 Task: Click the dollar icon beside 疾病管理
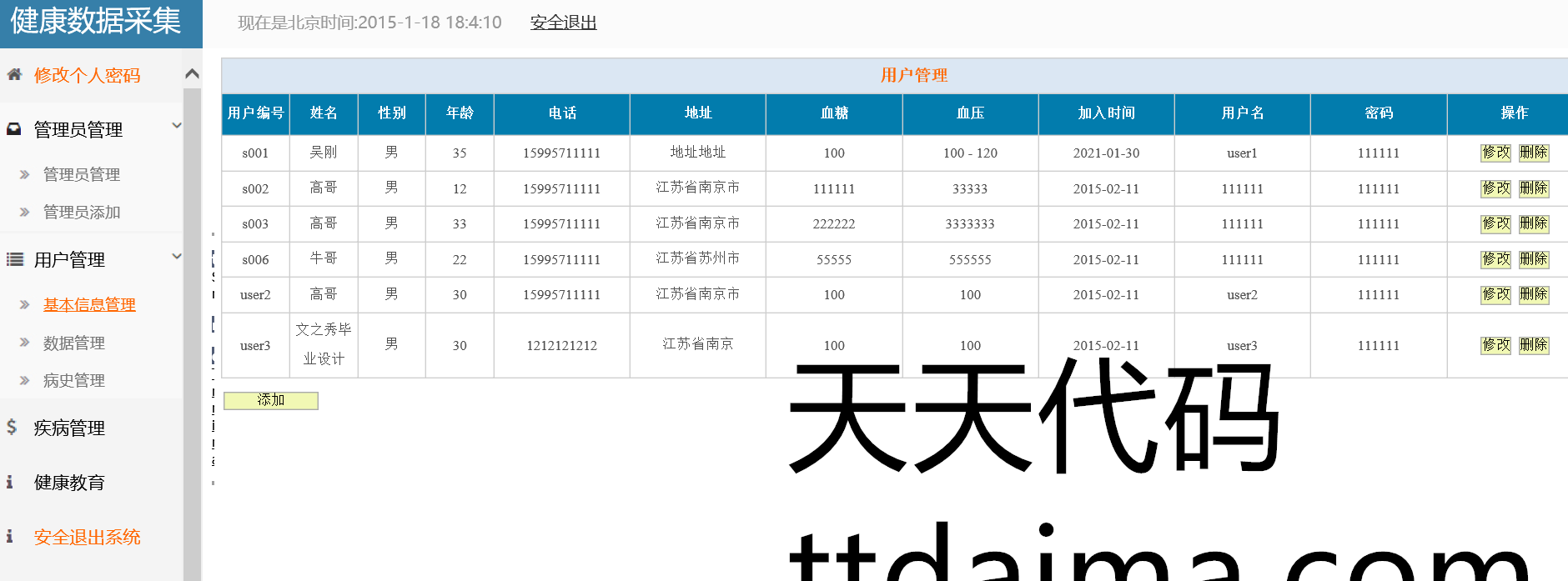(12, 428)
